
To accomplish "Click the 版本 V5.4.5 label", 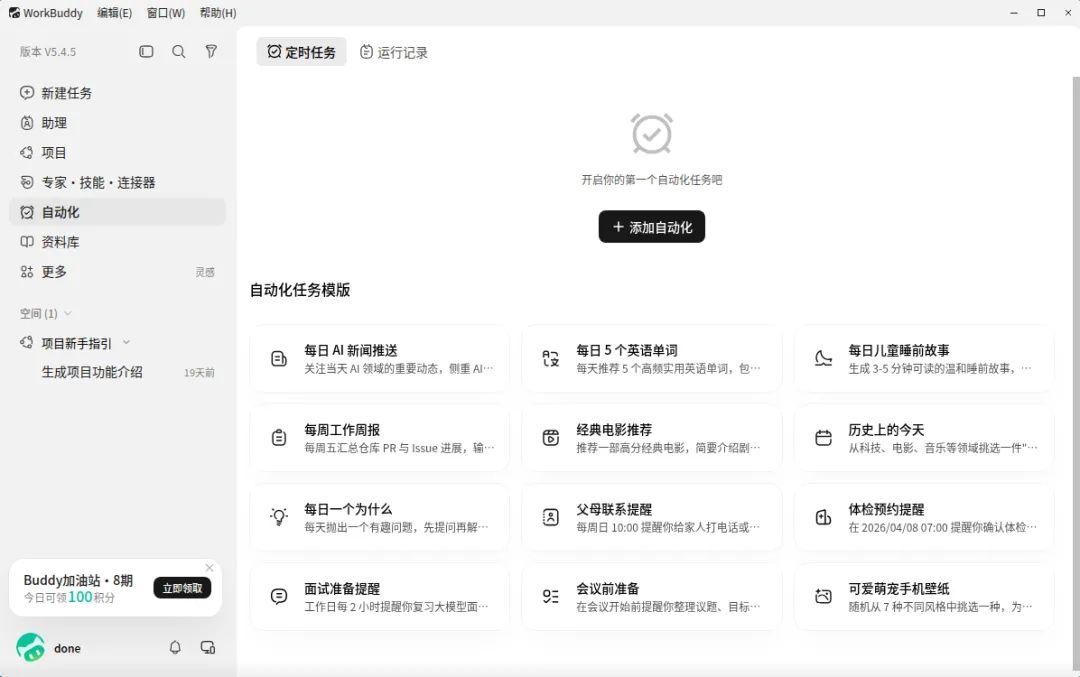I will coord(48,52).
